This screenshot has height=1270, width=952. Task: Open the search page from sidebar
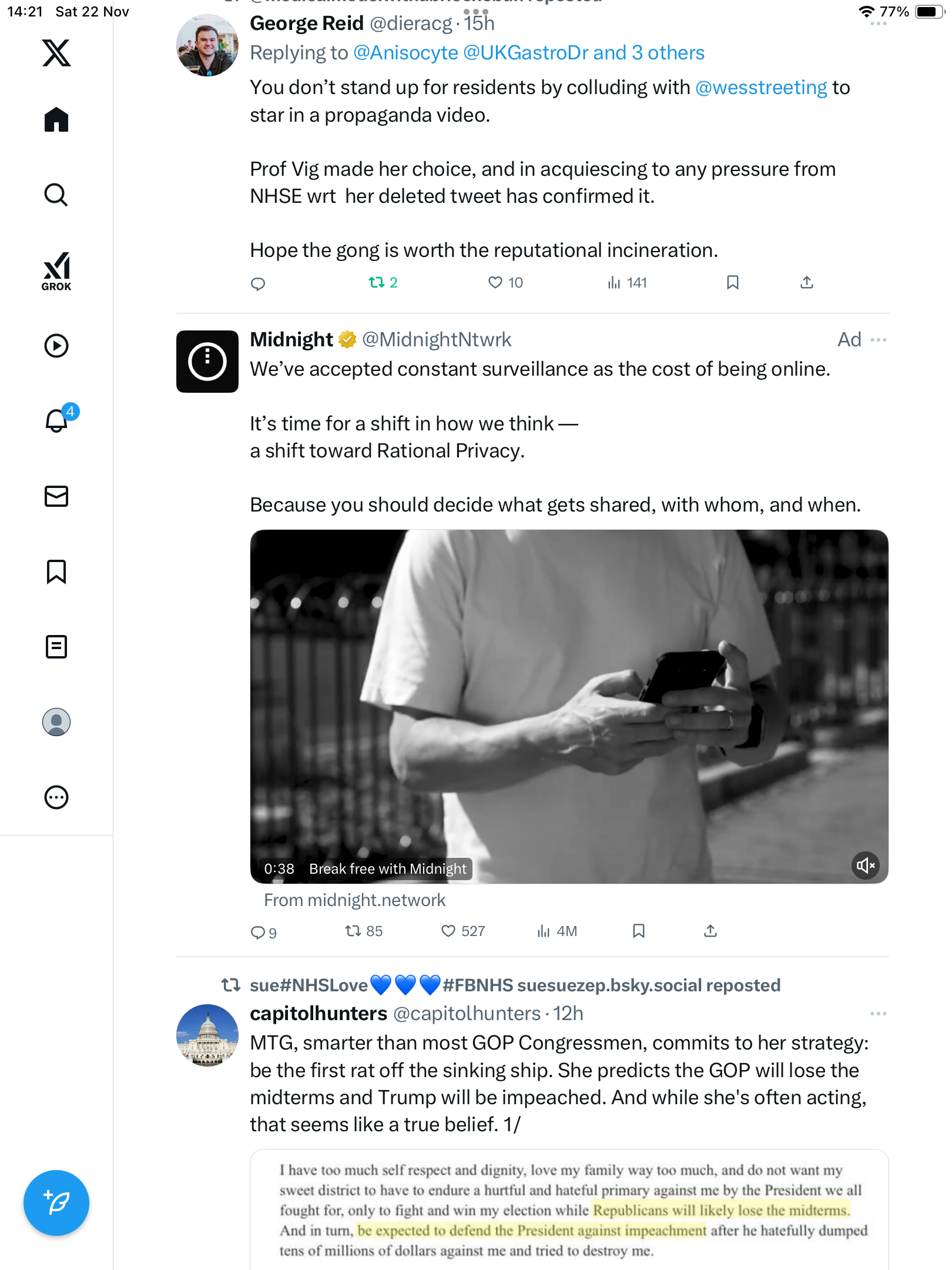click(x=56, y=195)
